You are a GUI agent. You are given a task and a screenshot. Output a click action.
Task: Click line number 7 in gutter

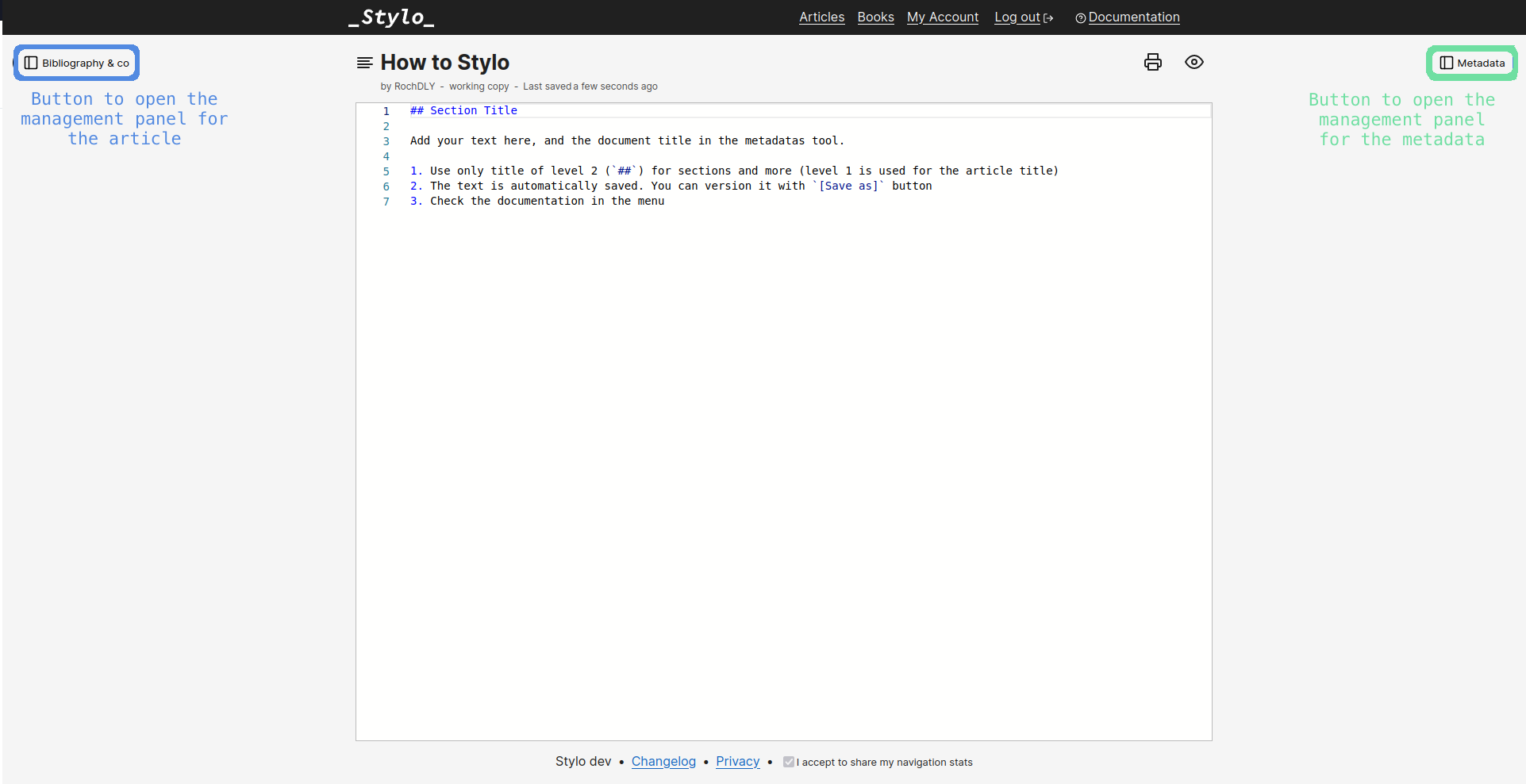386,202
